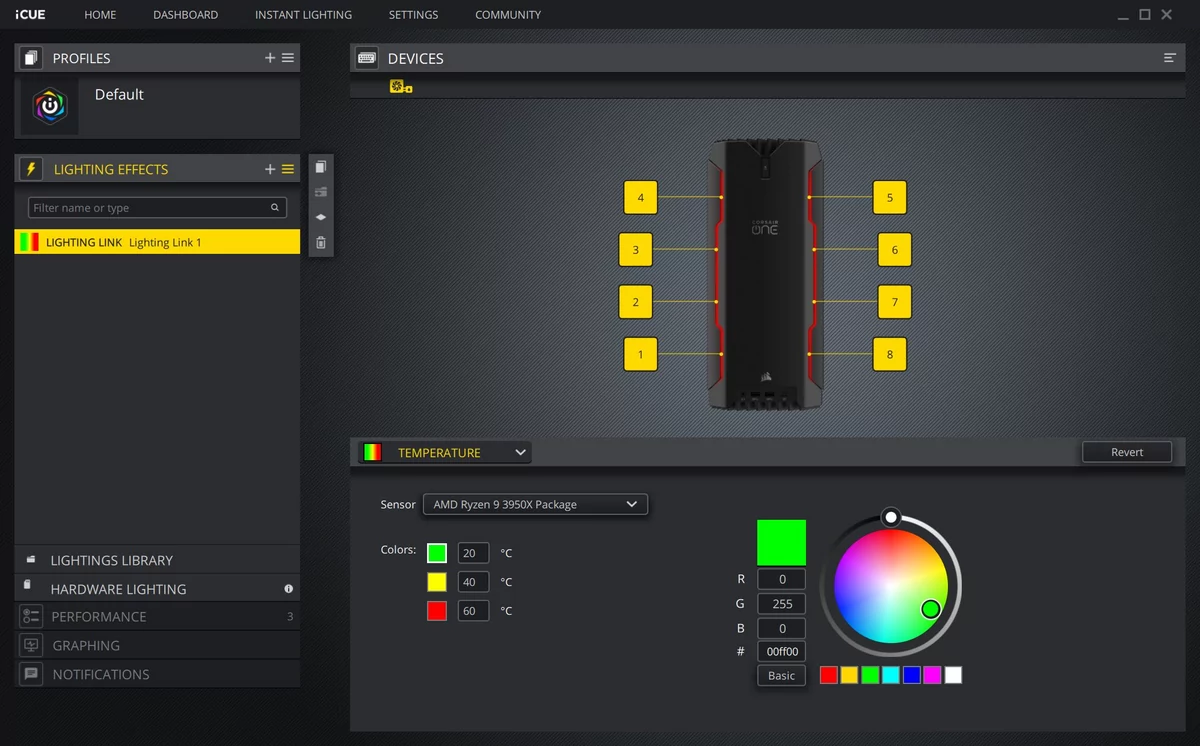The width and height of the screenshot is (1200, 746).
Task: Pick the cyan basic color preset
Action: click(891, 675)
